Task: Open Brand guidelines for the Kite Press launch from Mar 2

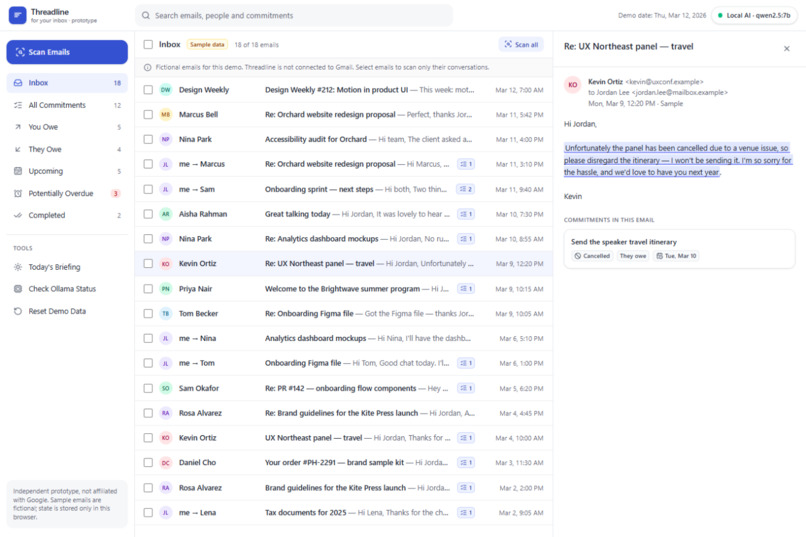Action: click(x=343, y=488)
